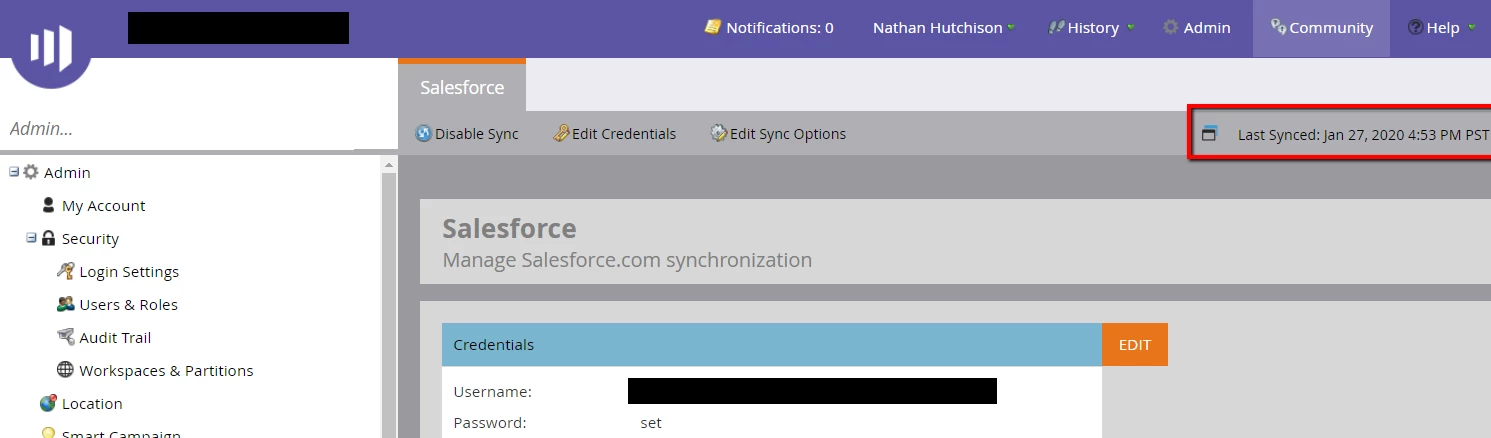Open Users & Roles in the tree
Screen dimensions: 1491x438
tap(128, 305)
